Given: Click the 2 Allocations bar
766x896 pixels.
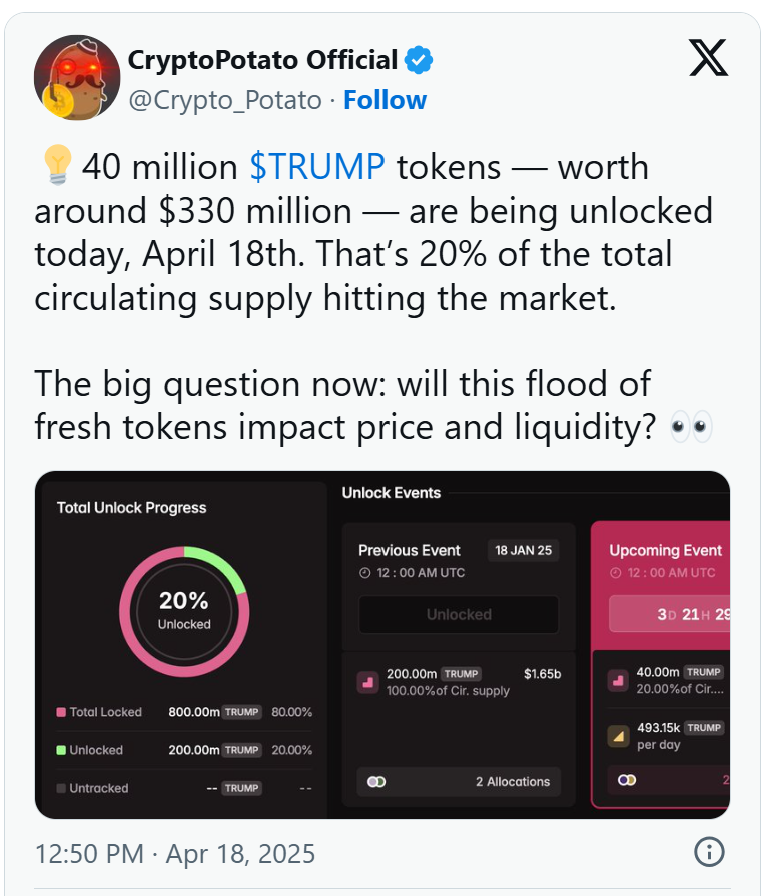Looking at the screenshot, I should tap(458, 781).
